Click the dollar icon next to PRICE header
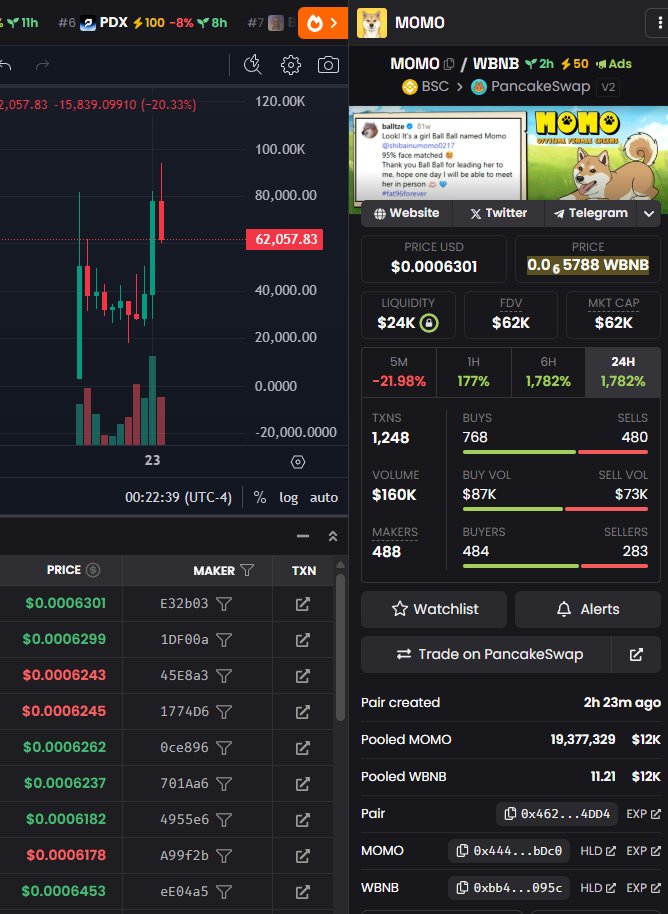 [x=93, y=570]
